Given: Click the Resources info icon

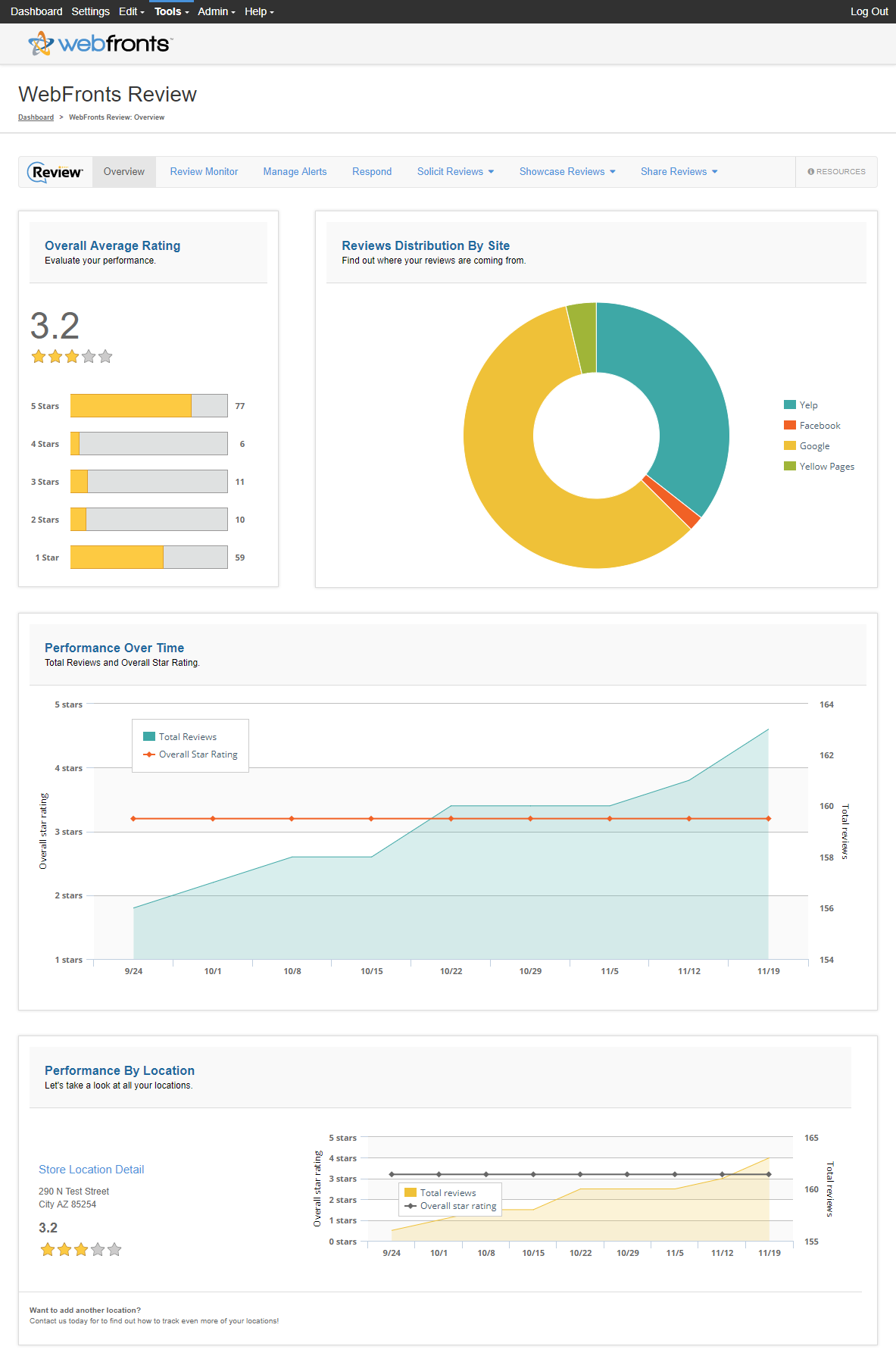Looking at the screenshot, I should click(x=810, y=172).
